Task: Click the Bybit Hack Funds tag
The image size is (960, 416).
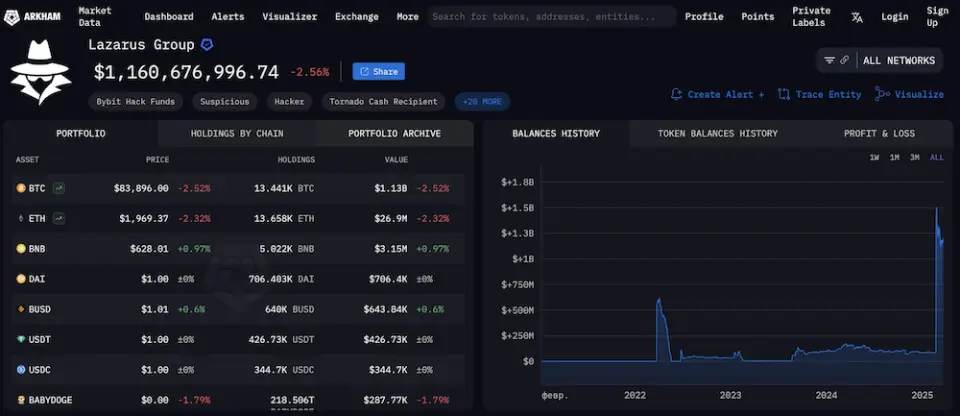Action: coord(132,102)
